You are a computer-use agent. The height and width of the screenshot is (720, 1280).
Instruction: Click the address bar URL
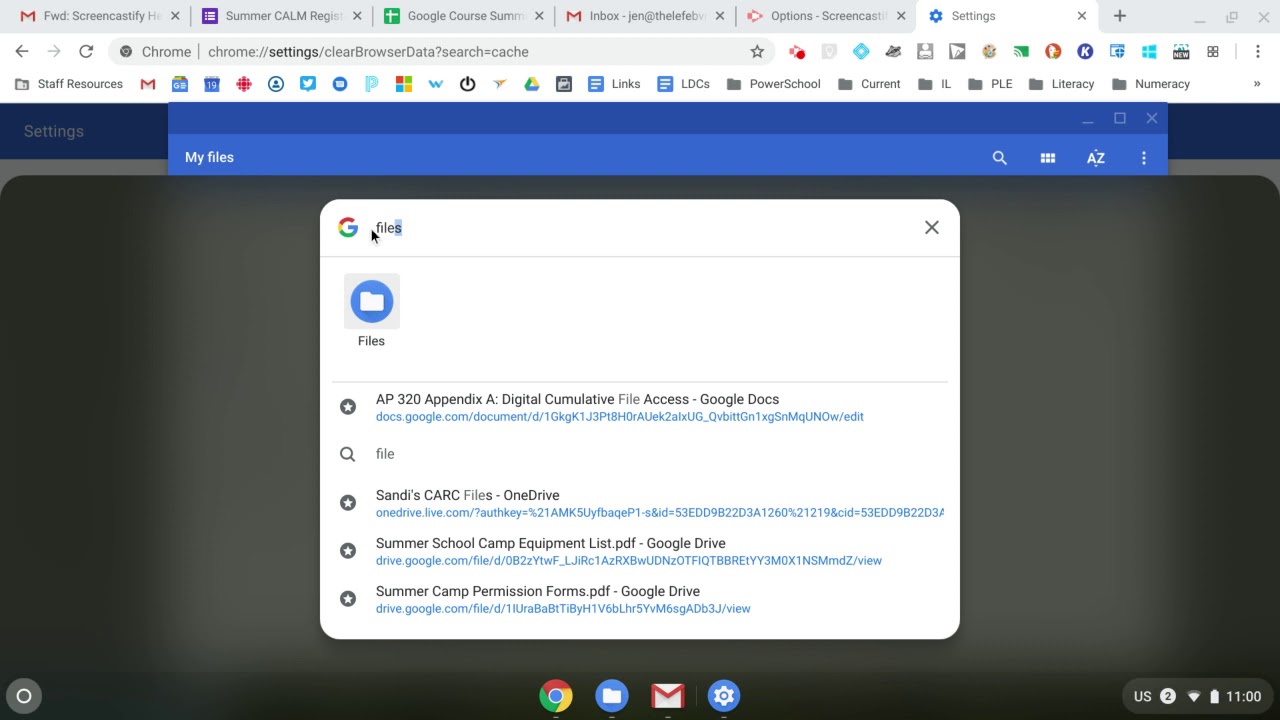(x=368, y=52)
